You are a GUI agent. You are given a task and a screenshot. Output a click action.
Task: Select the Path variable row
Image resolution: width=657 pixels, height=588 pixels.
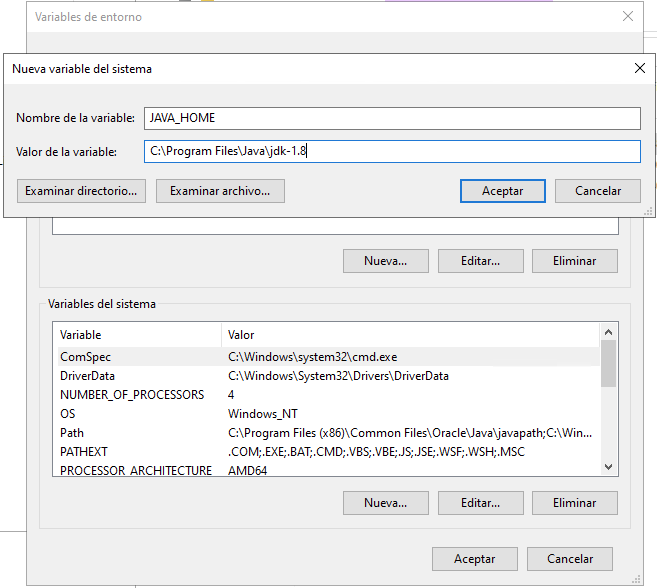click(326, 433)
